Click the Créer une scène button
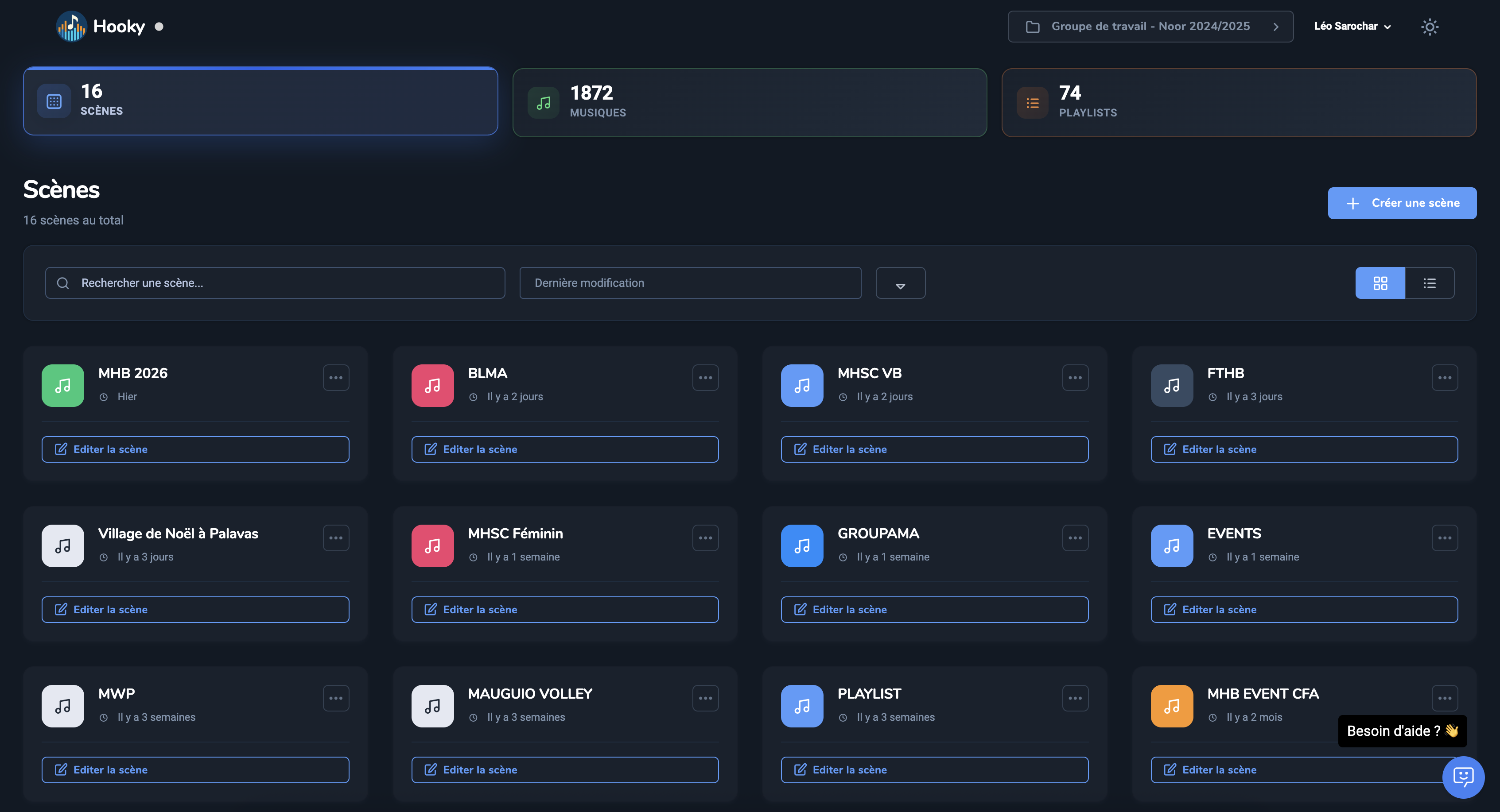 click(x=1402, y=203)
